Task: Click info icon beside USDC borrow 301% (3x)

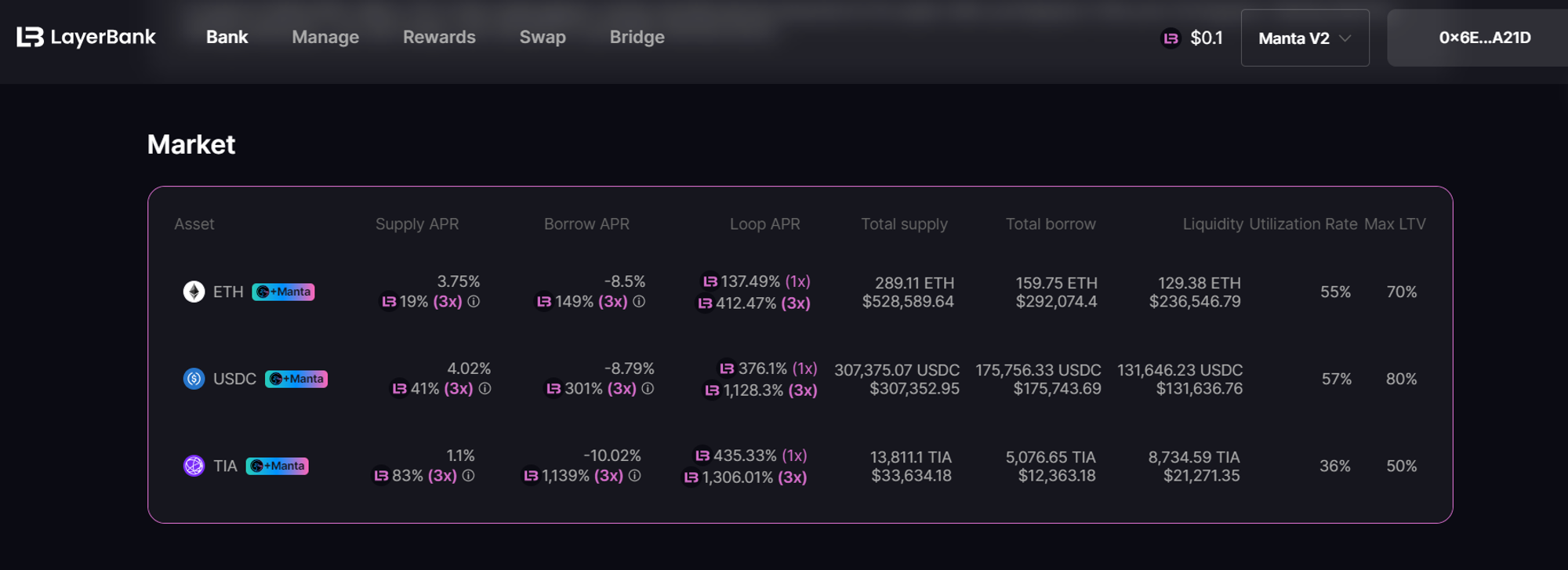Action: (x=648, y=389)
